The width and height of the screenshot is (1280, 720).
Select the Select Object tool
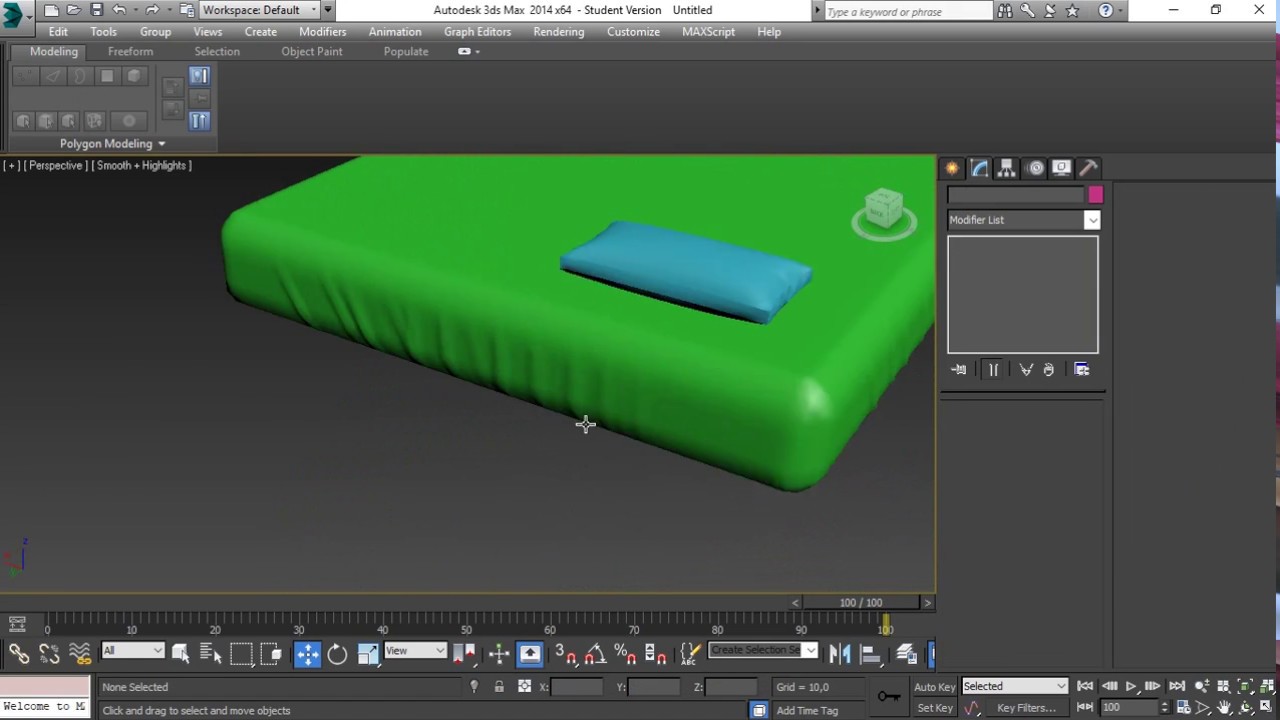pos(181,654)
